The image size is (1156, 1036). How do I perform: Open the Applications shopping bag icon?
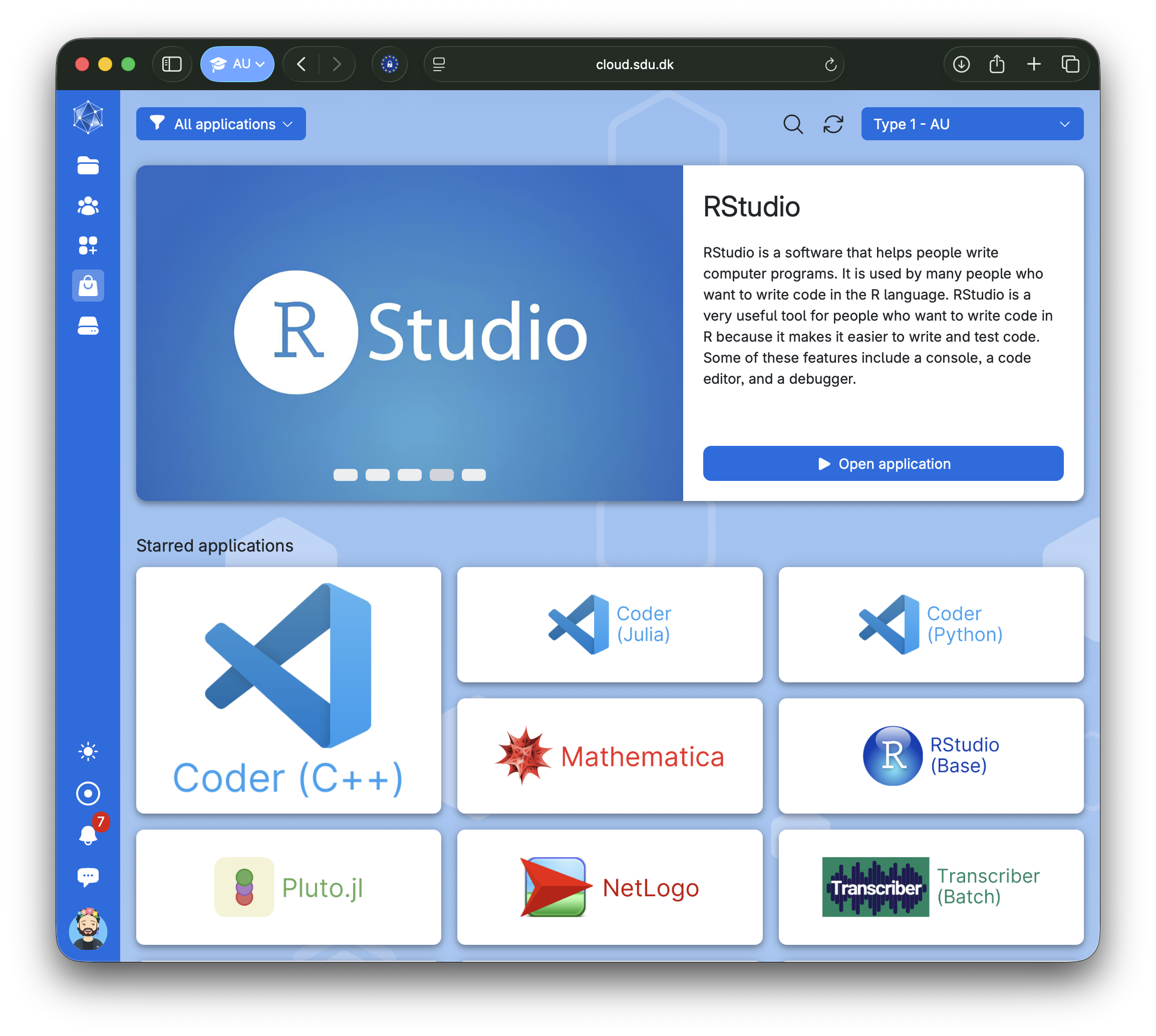[88, 285]
